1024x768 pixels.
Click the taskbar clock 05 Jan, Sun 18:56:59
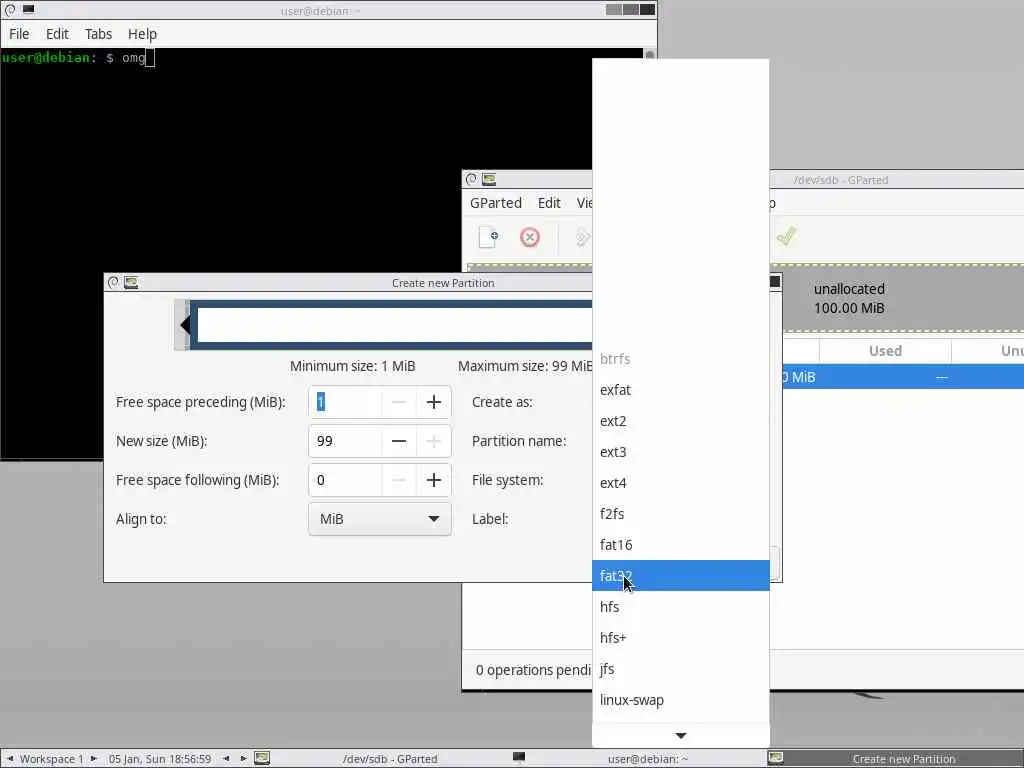(x=160, y=759)
